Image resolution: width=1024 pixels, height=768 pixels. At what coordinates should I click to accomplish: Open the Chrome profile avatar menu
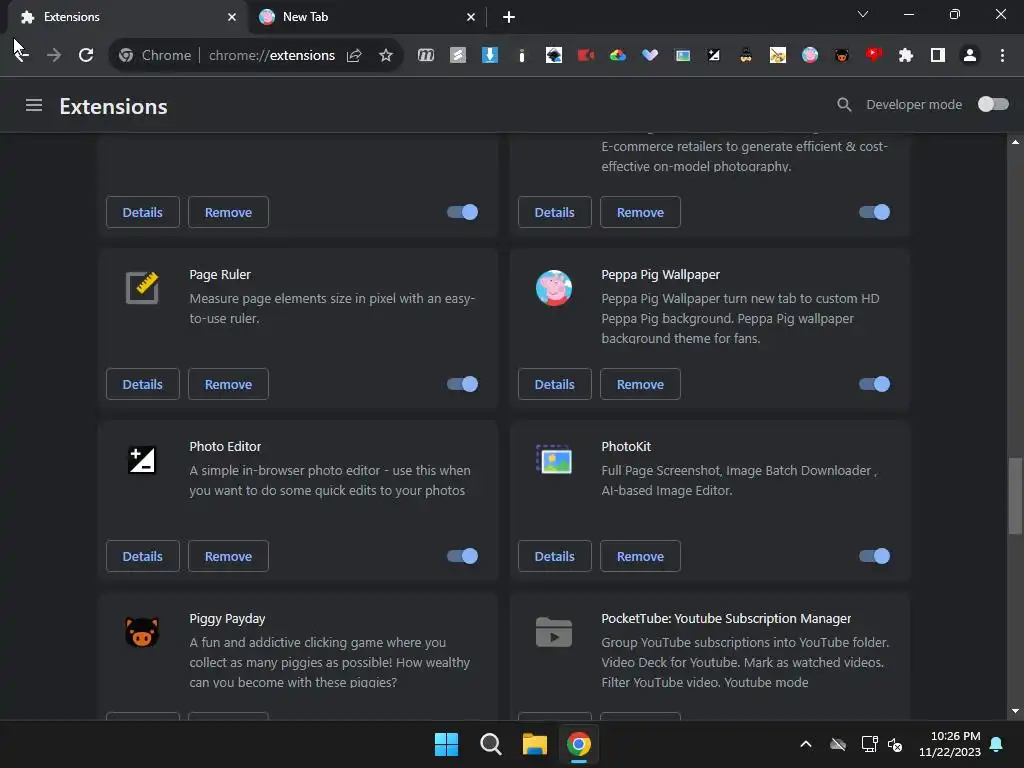tap(970, 56)
